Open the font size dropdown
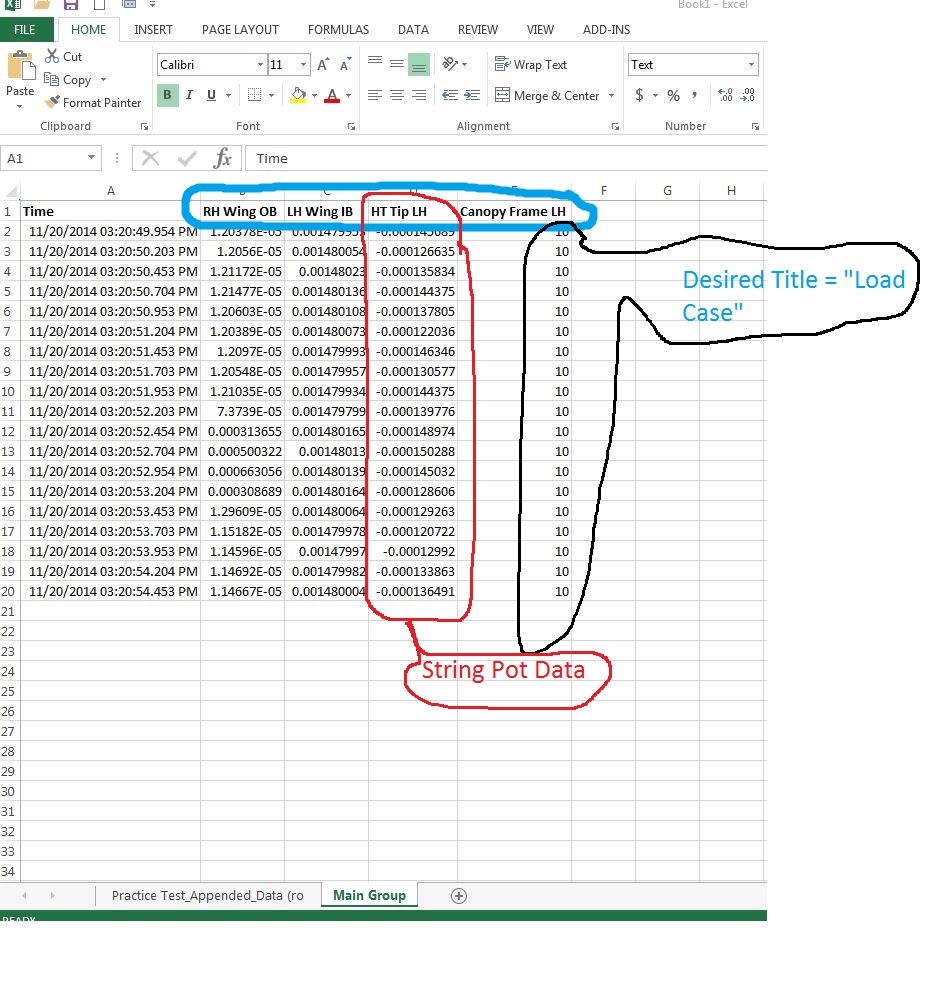Image resolution: width=939 pixels, height=983 pixels. point(303,65)
